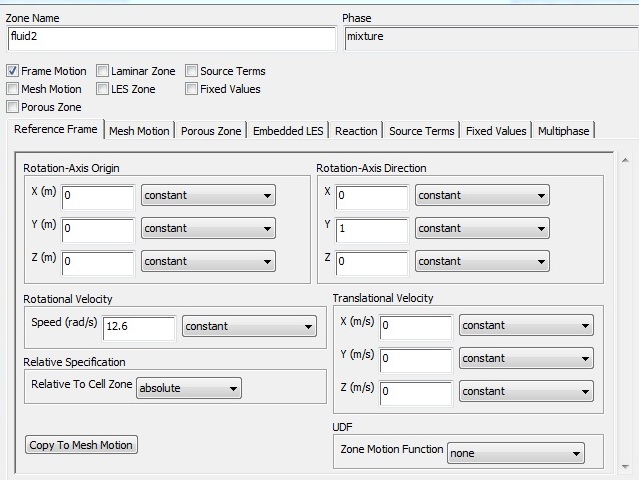The height and width of the screenshot is (480, 639).
Task: Click the Speed (rad/s) input field
Action: [139, 326]
